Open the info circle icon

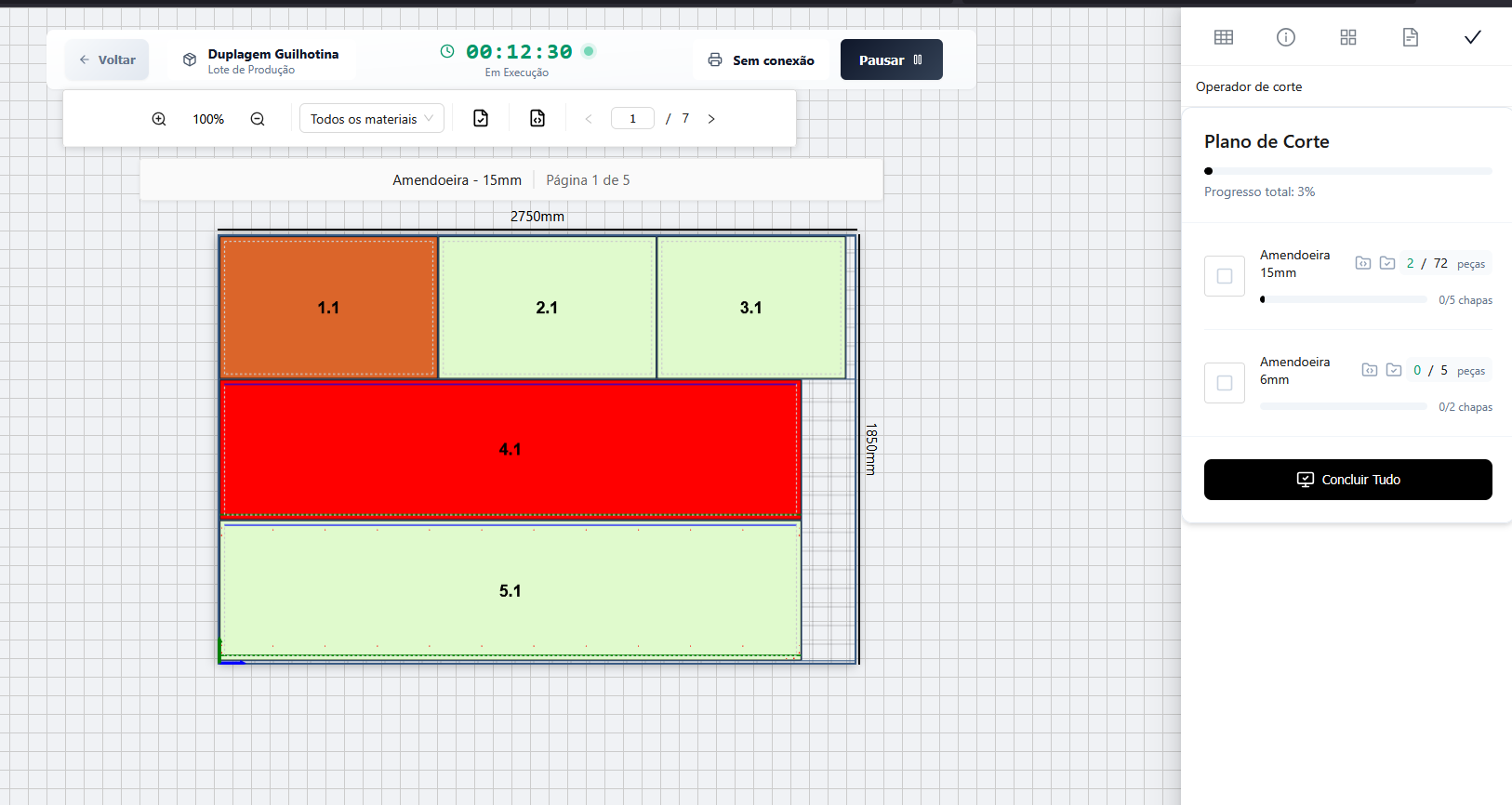point(1286,37)
